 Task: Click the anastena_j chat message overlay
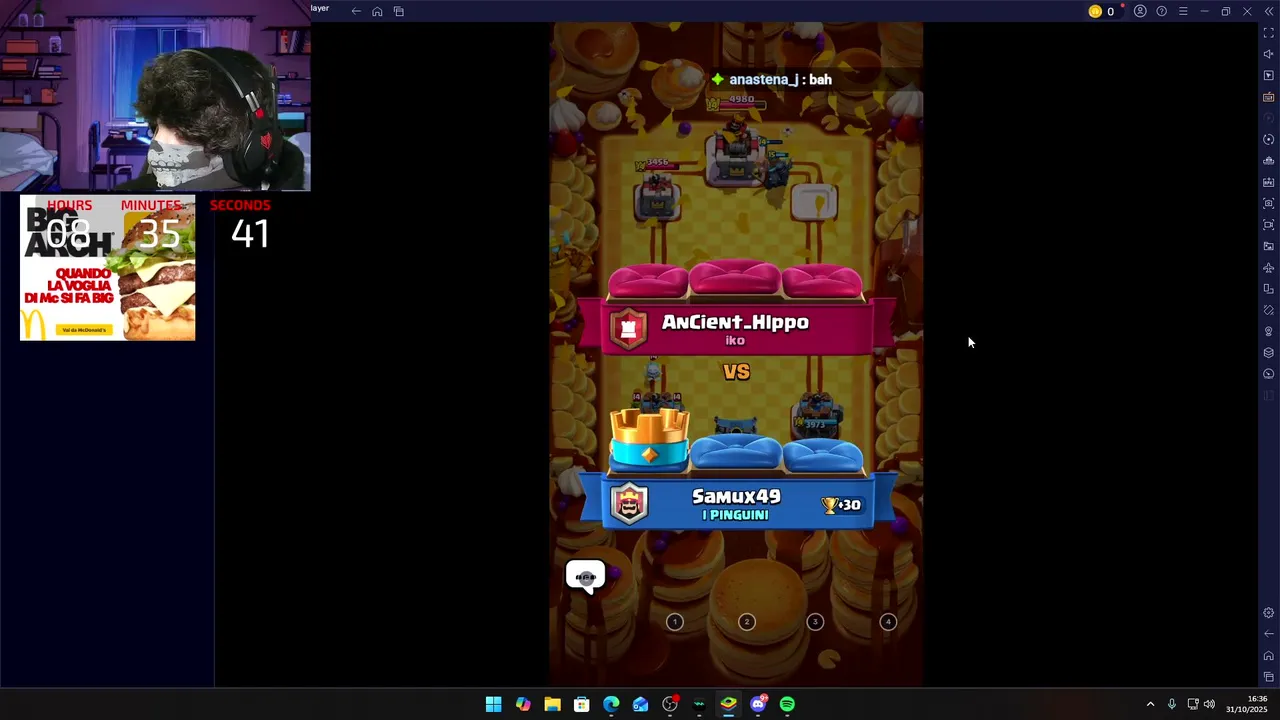pyautogui.click(x=771, y=79)
